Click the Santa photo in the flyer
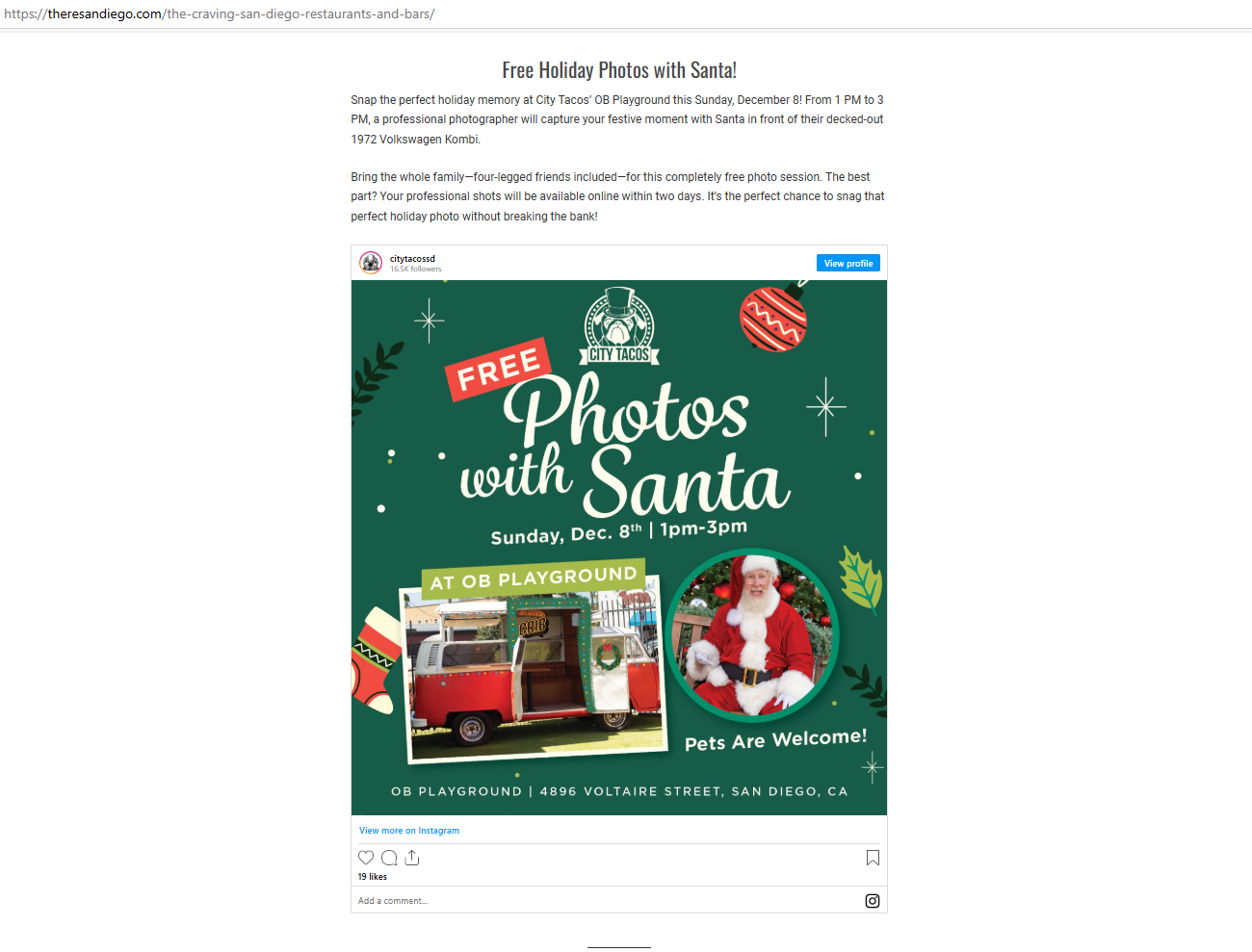 pyautogui.click(x=753, y=635)
